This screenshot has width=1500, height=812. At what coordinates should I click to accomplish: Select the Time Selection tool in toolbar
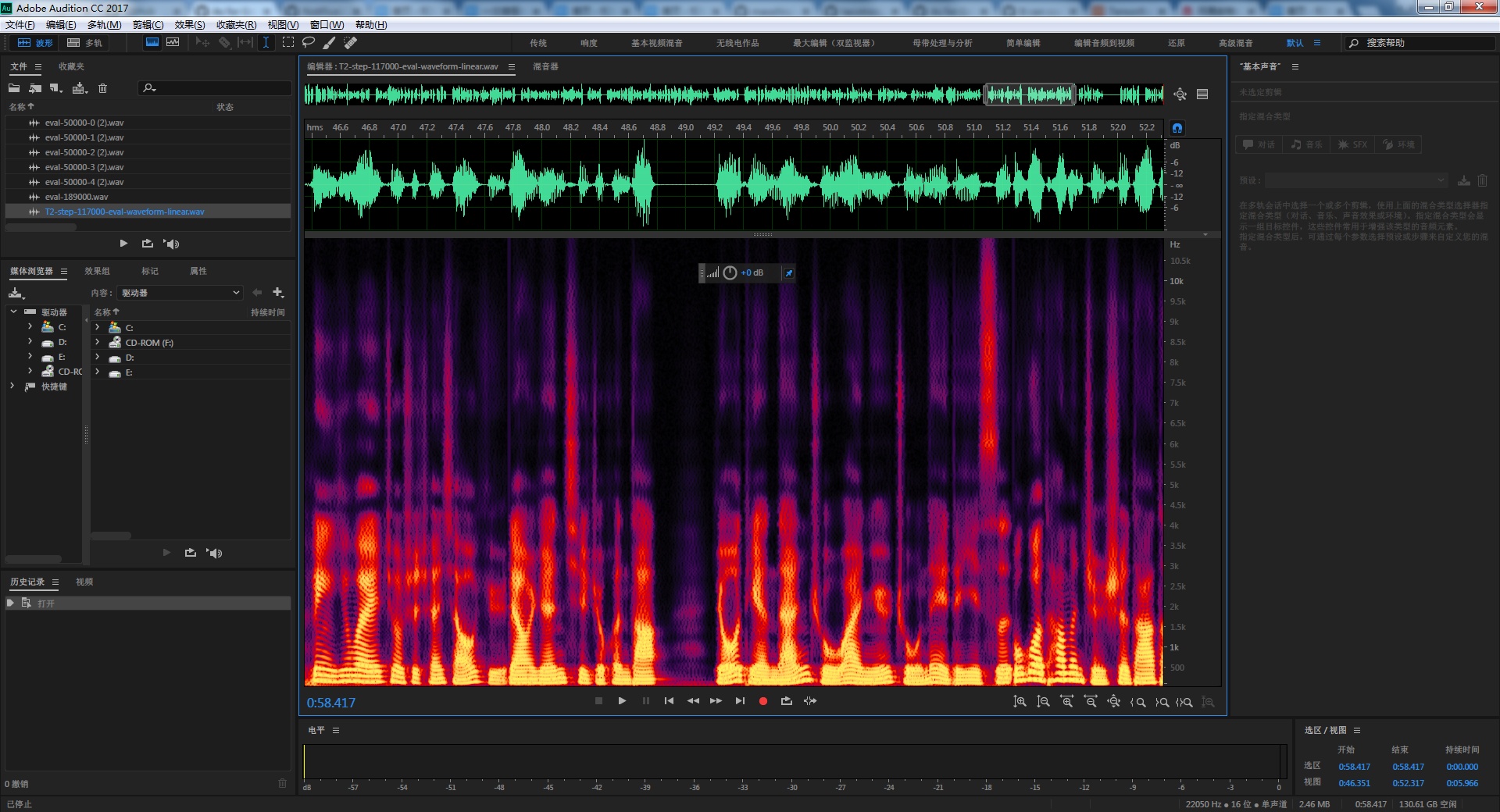click(266, 42)
